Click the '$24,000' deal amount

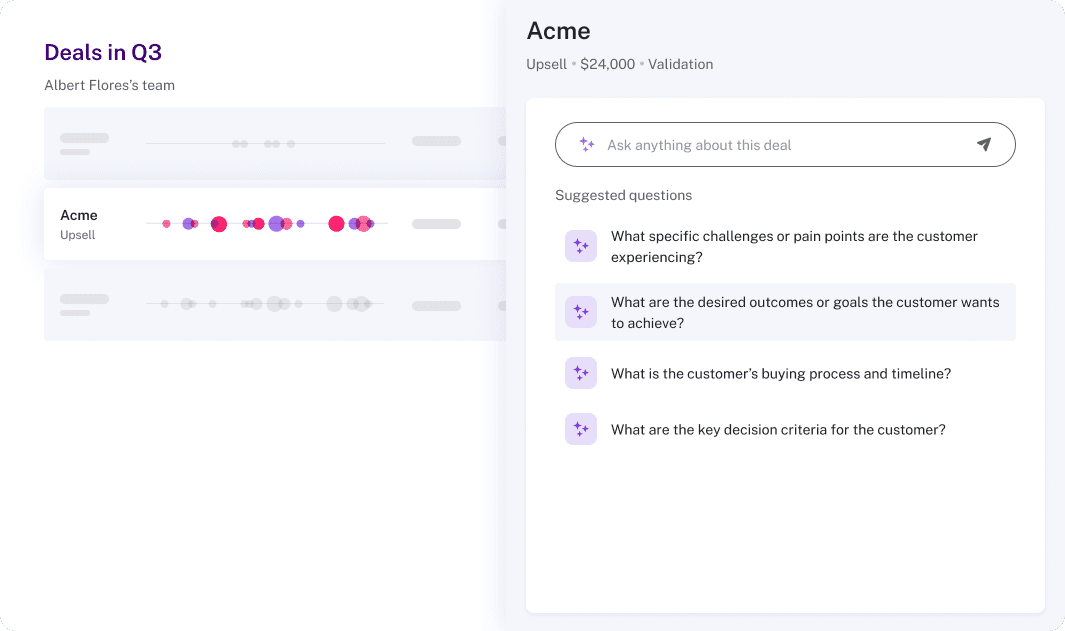607,64
